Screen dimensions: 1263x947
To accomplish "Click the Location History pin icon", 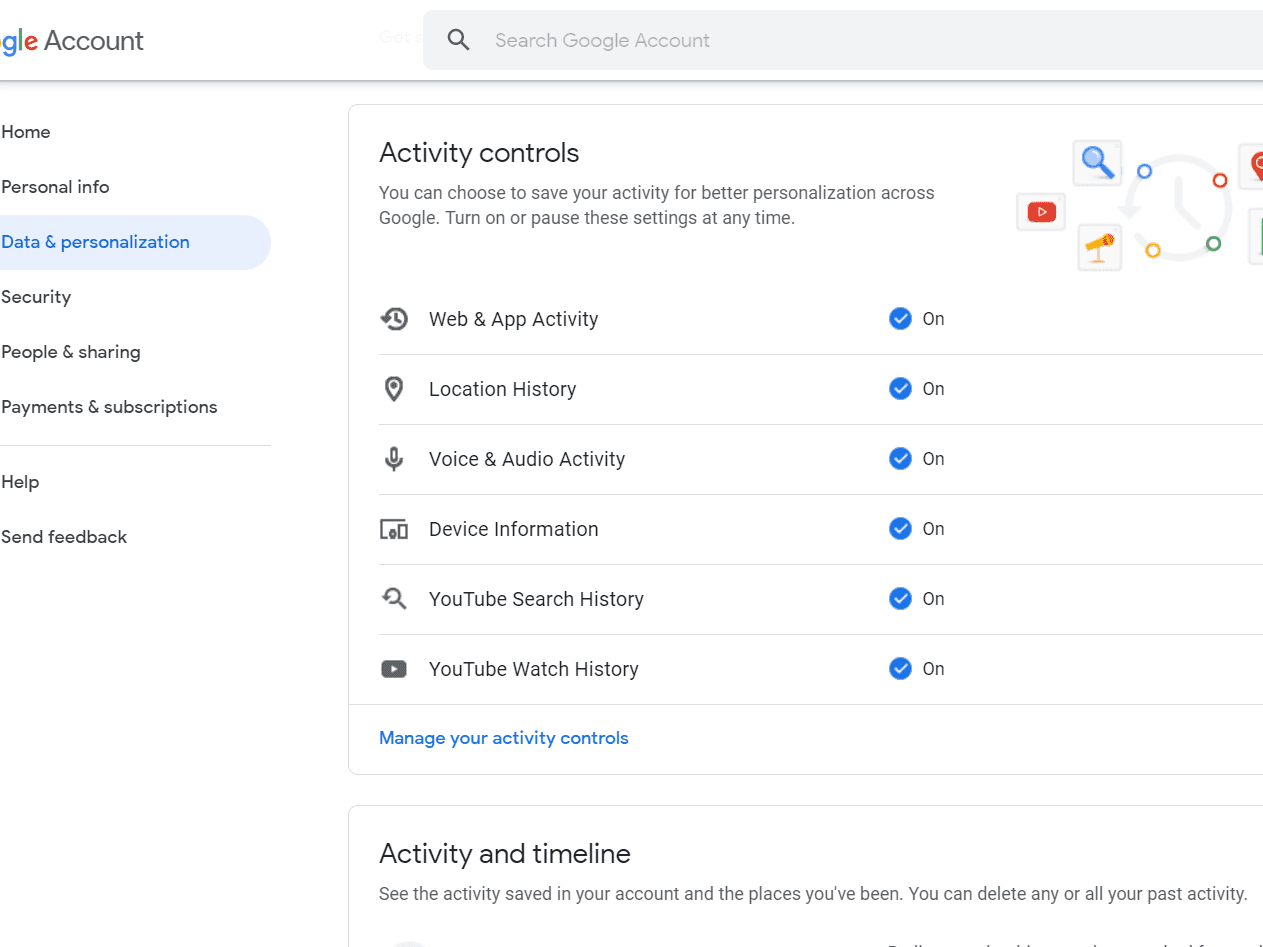I will (x=394, y=389).
